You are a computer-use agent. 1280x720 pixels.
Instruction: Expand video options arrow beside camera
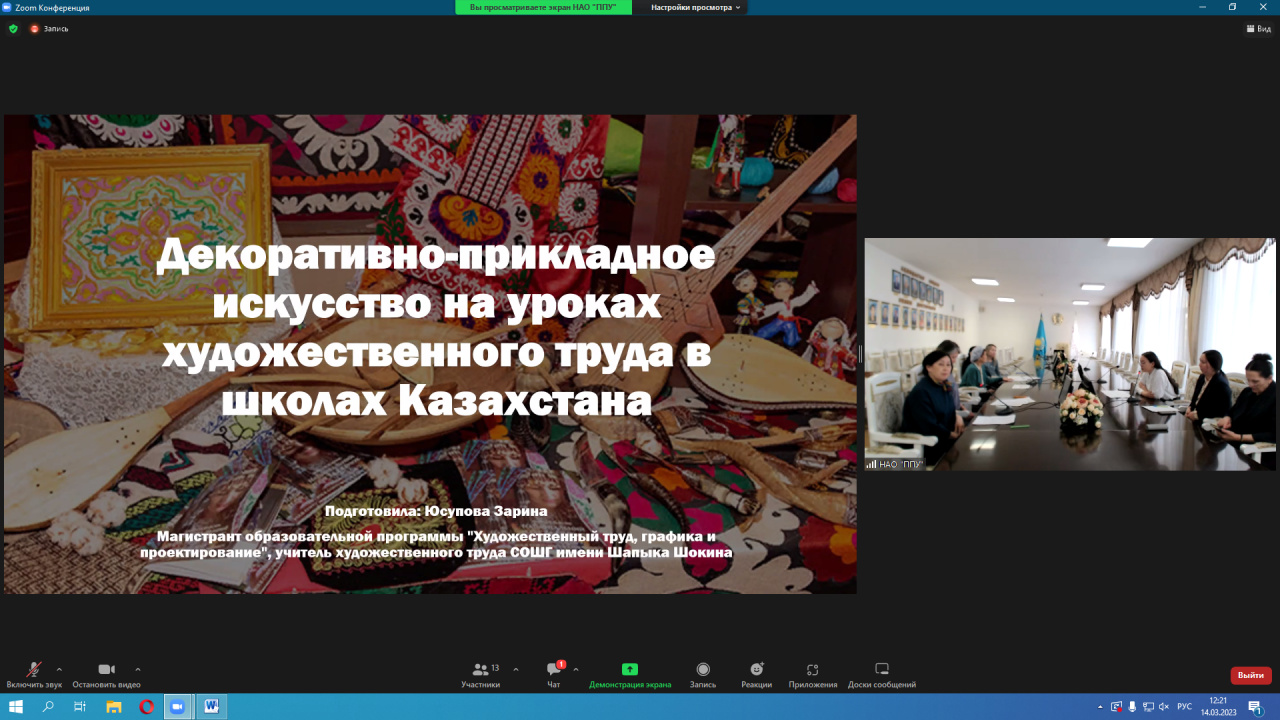point(138,669)
